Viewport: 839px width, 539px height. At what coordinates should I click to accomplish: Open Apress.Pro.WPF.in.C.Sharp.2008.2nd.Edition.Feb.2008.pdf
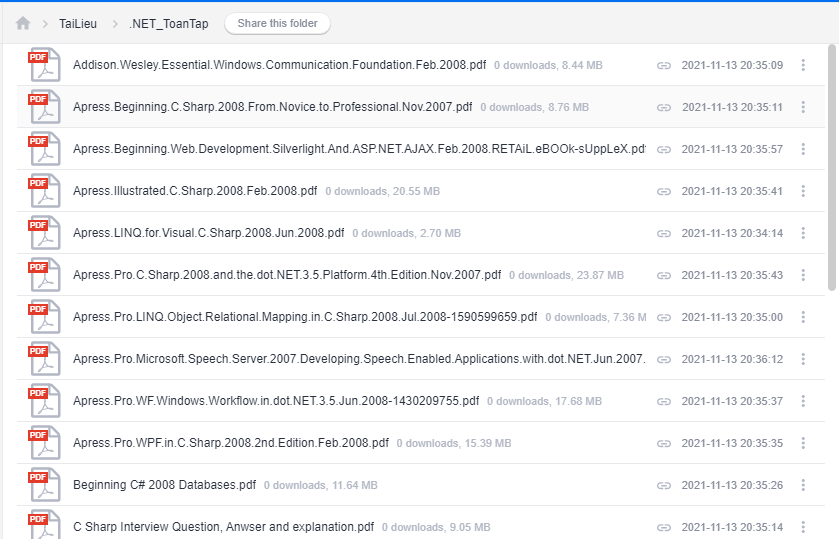click(x=231, y=443)
